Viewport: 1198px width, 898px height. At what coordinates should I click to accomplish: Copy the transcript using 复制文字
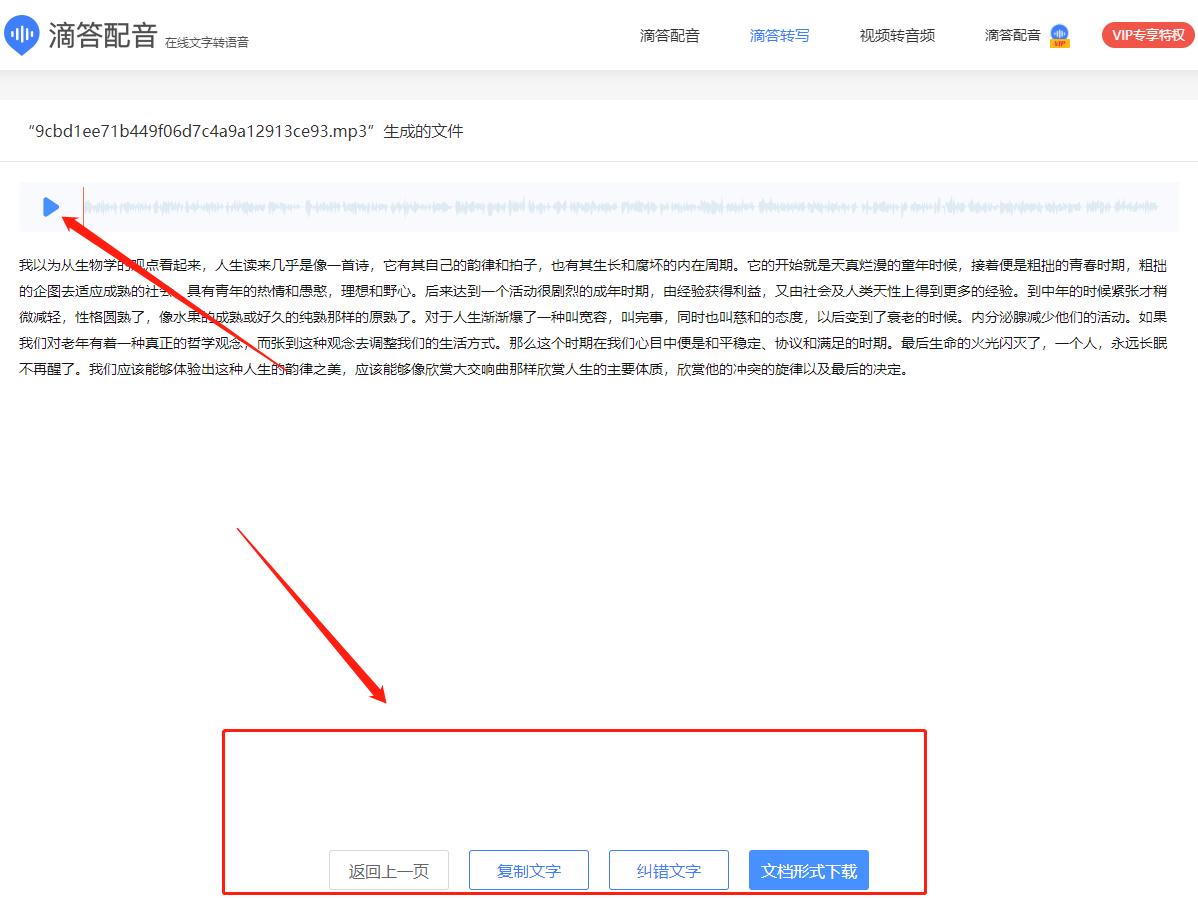pyautogui.click(x=528, y=869)
